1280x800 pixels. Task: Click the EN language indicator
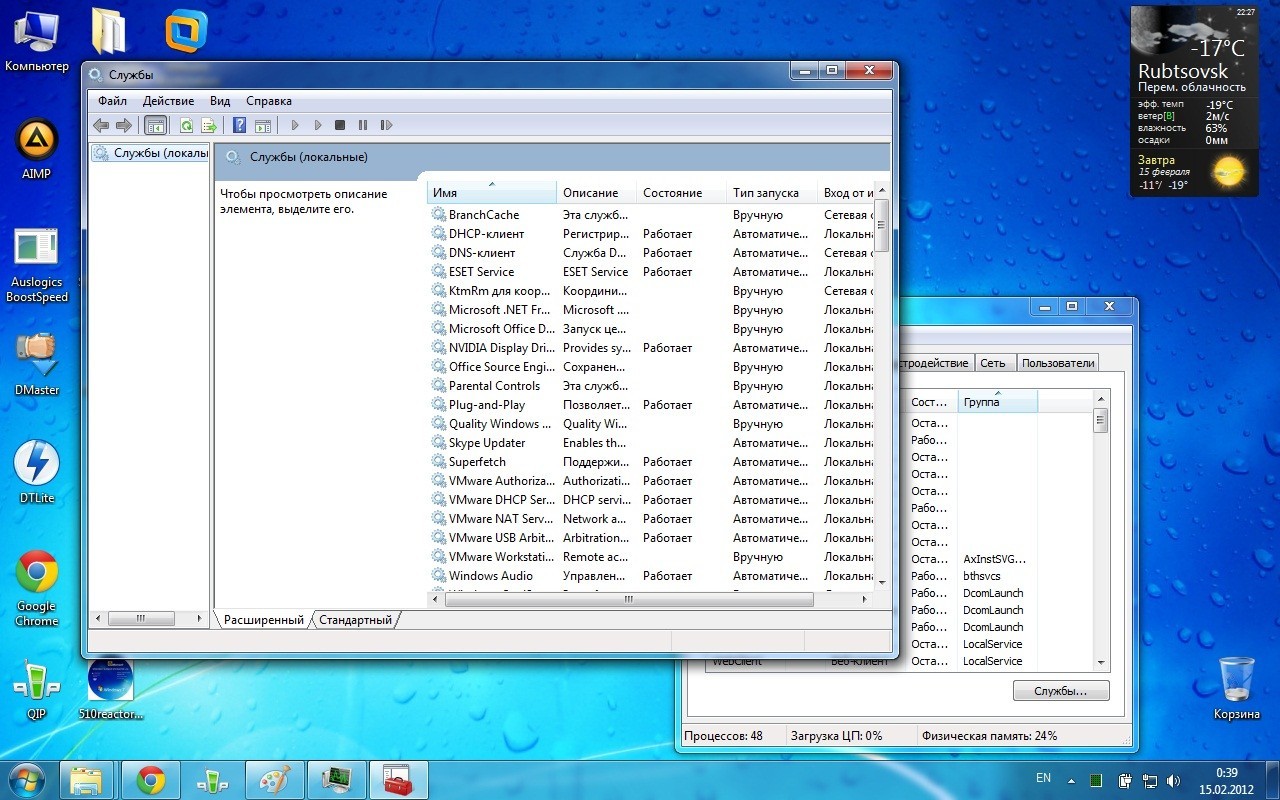(1043, 778)
